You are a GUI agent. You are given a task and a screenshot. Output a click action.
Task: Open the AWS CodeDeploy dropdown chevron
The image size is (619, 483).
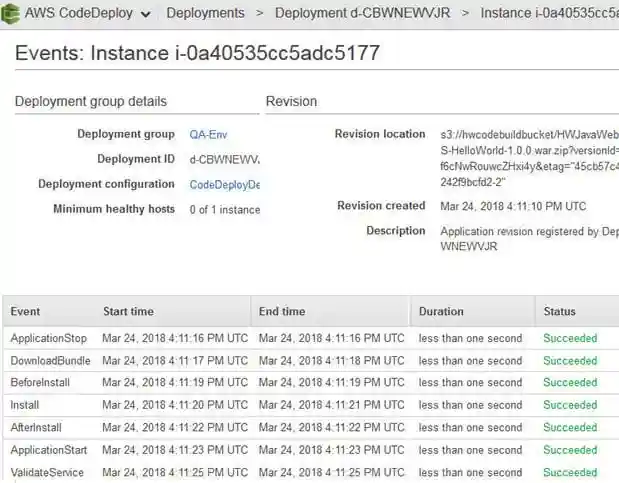coord(146,15)
